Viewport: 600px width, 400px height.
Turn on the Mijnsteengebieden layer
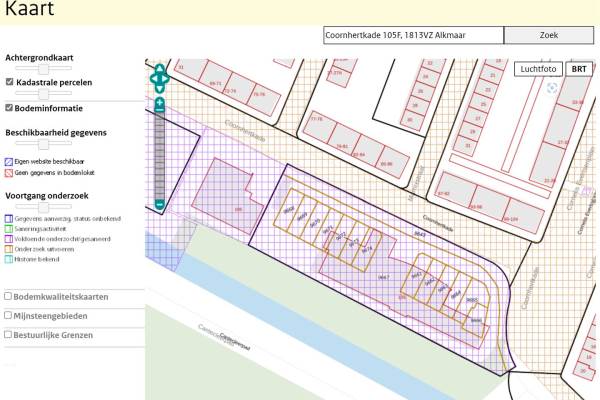click(9, 315)
